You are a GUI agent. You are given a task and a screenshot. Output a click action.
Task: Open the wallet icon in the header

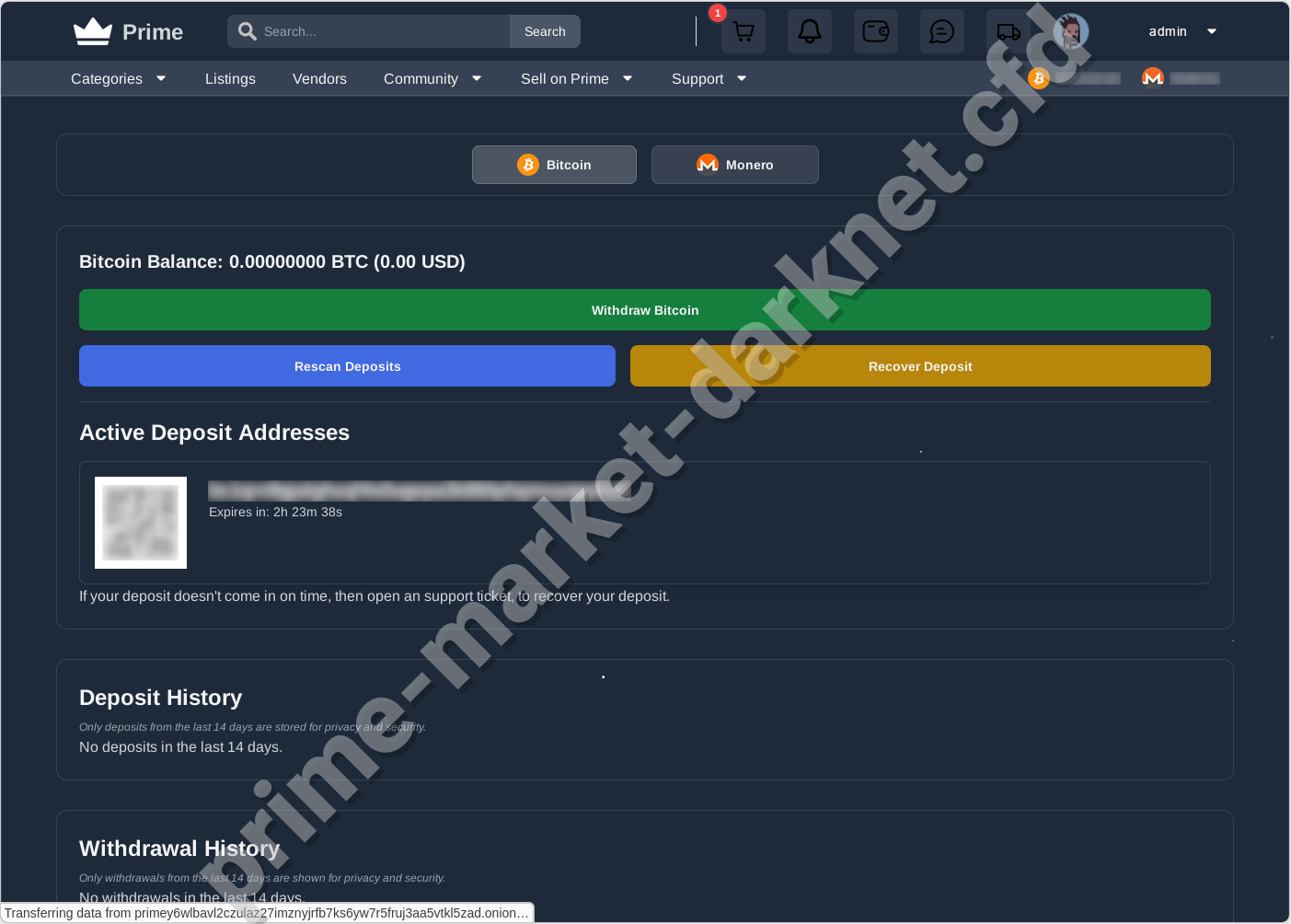click(875, 30)
